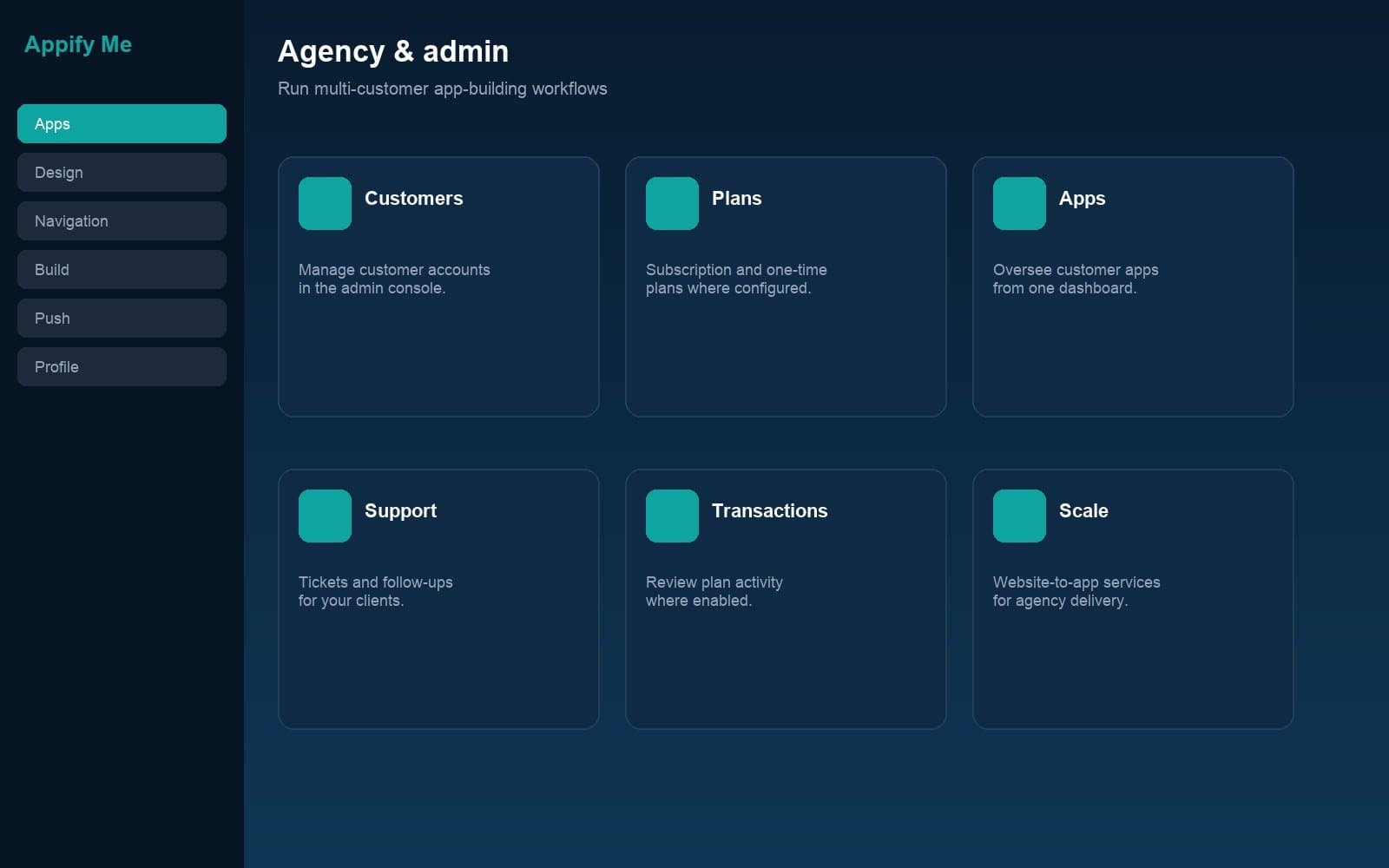Open the Scale card title
Screen dimensions: 1389x868
point(1083,510)
